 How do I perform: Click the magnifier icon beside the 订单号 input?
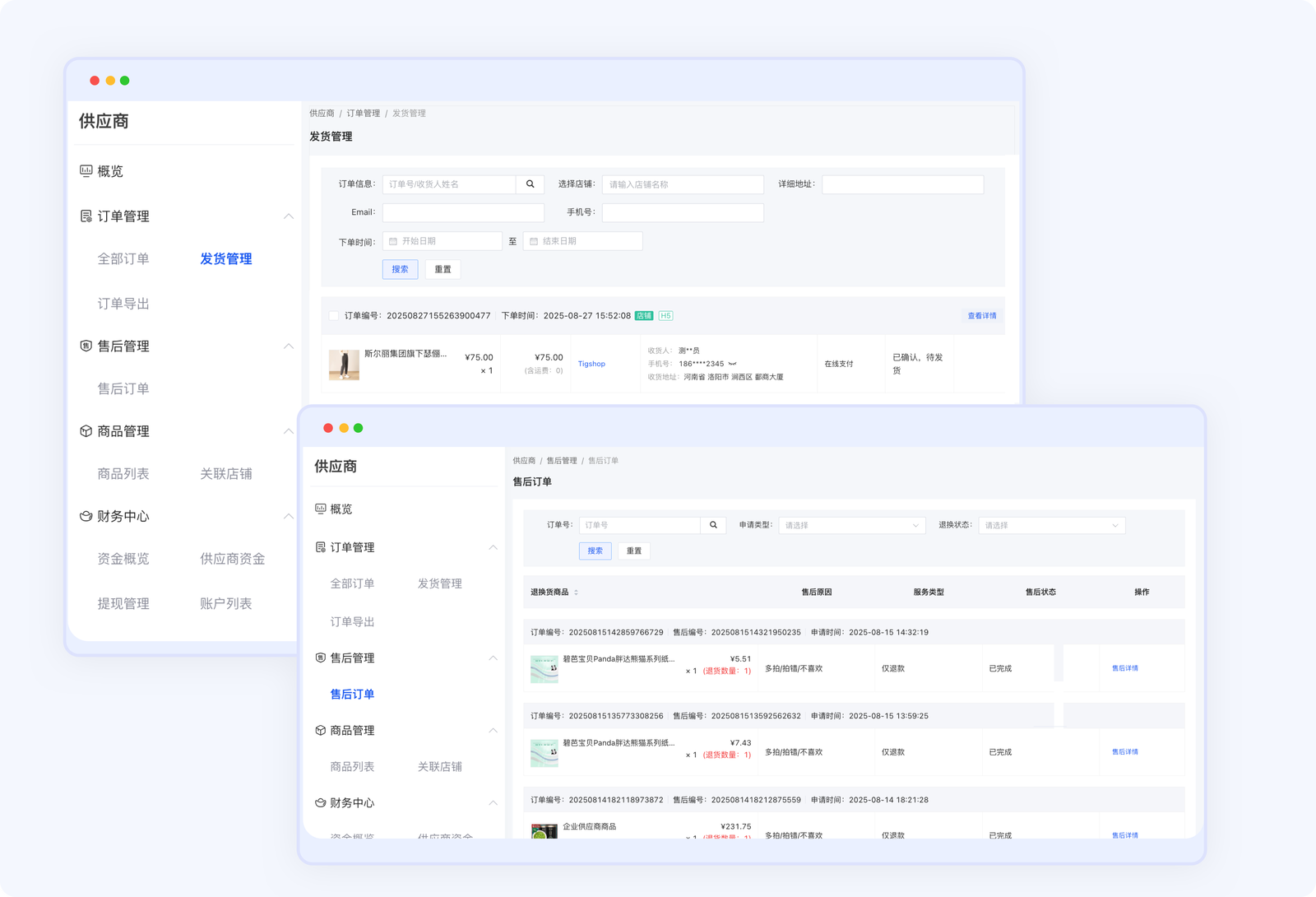713,525
